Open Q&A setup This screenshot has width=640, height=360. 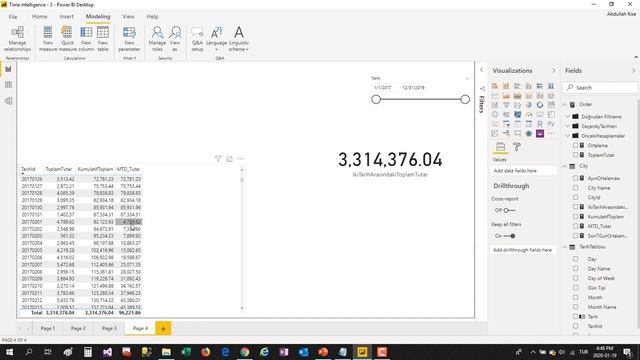click(x=197, y=39)
